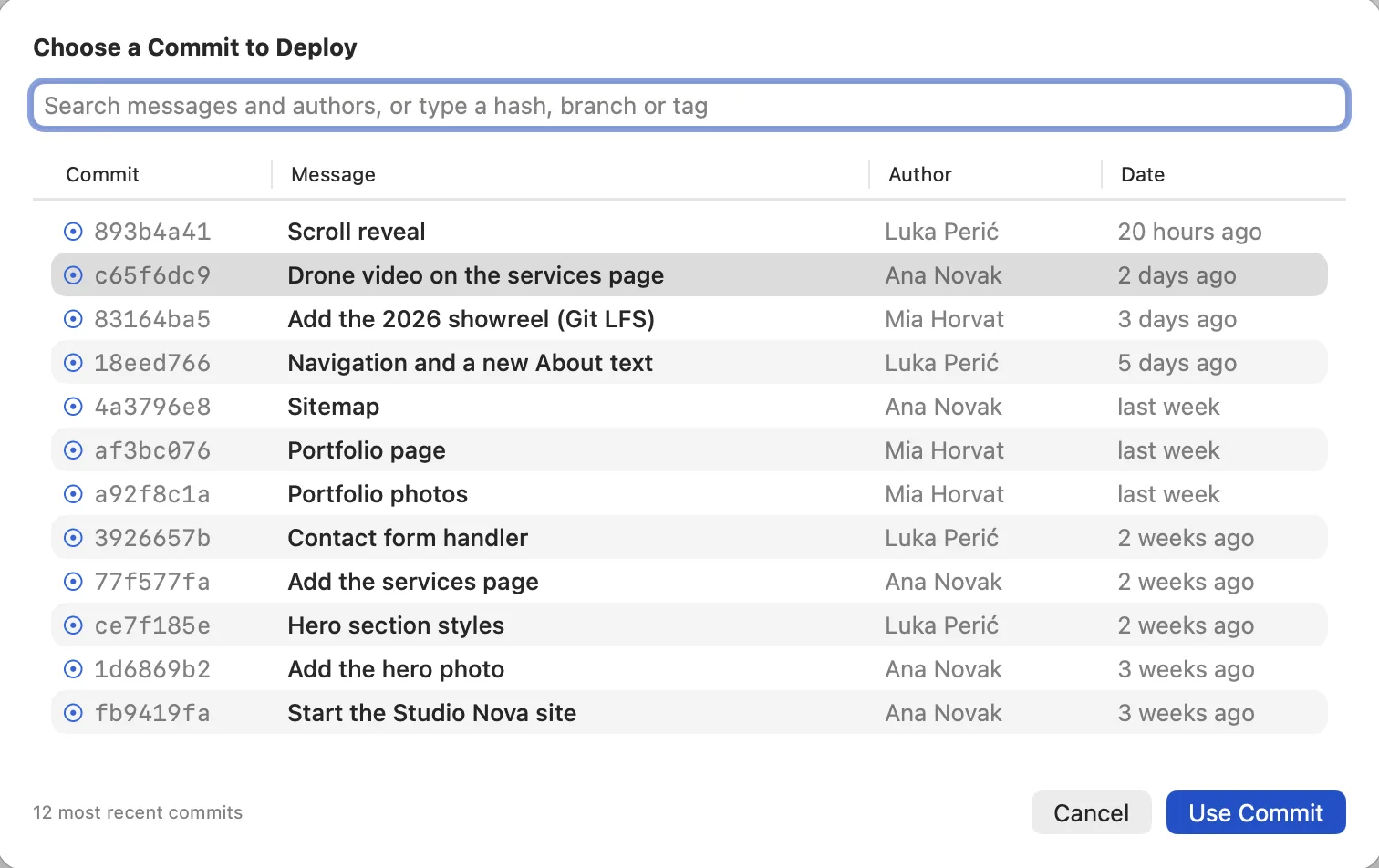Select the 'Add the hero photo' commit
Viewport: 1379px width, 868px height.
[x=396, y=669]
